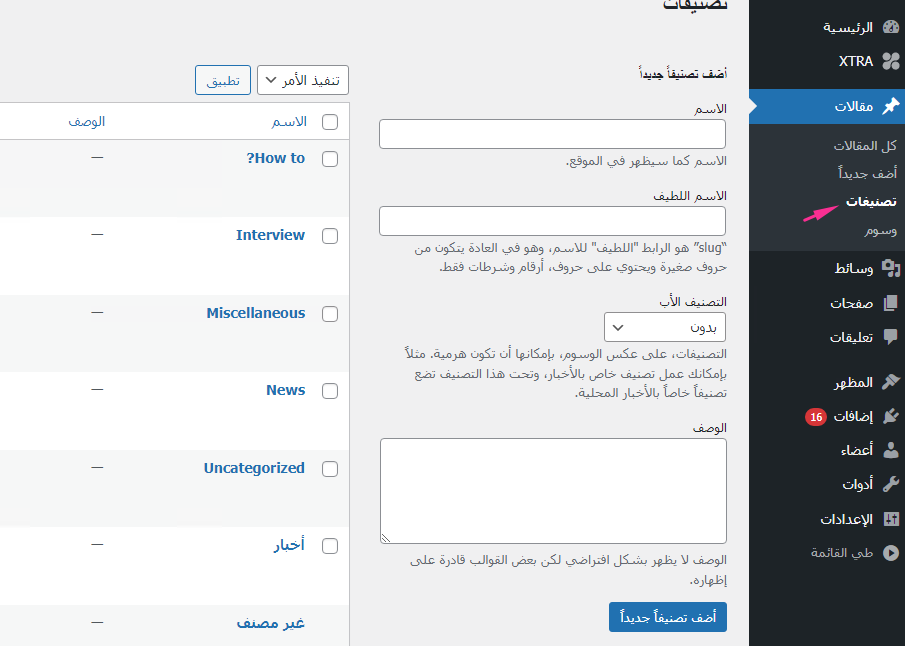
Task: Click the tools wrench icon beside أدوات
Action: pos(890,484)
